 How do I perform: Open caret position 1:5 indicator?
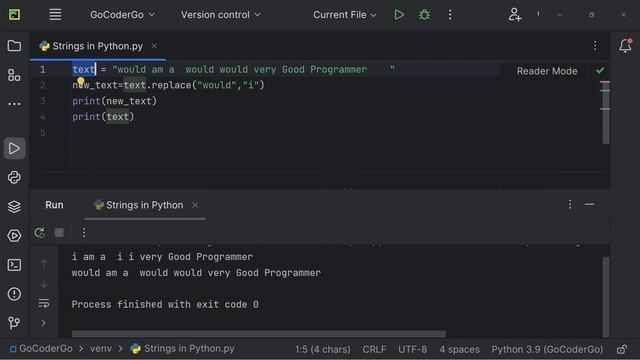click(322, 349)
